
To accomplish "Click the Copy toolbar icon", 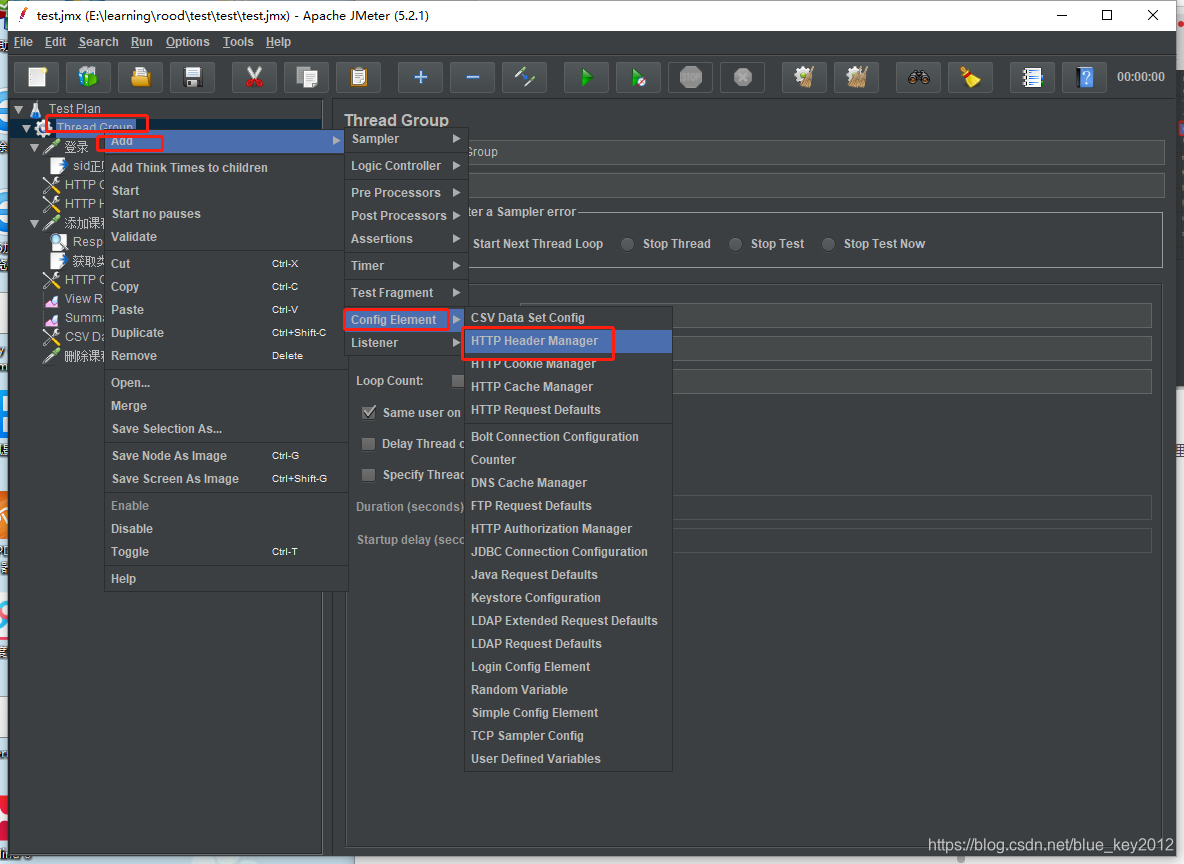I will click(x=307, y=77).
